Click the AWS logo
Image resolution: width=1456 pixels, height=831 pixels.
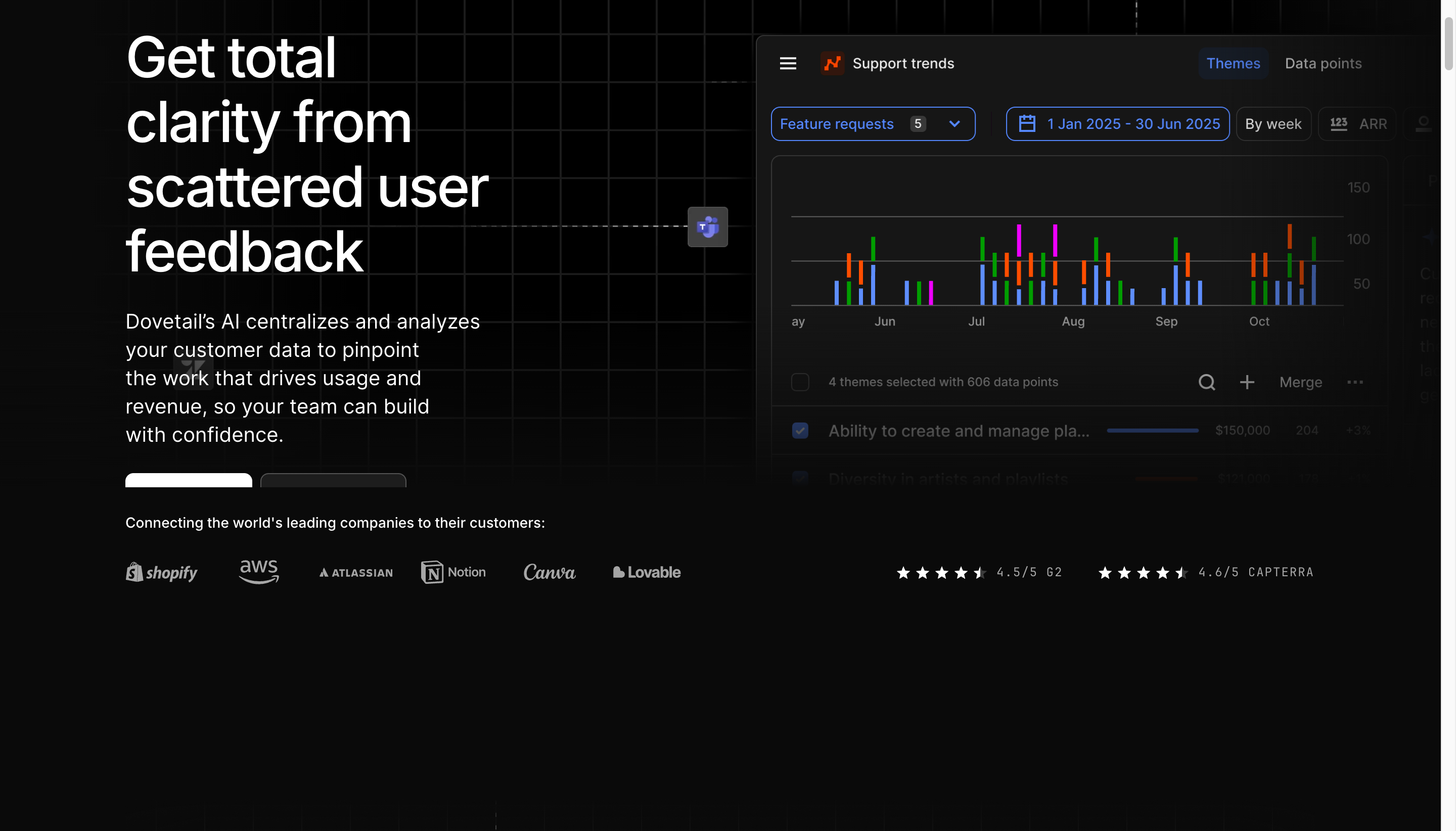click(259, 571)
